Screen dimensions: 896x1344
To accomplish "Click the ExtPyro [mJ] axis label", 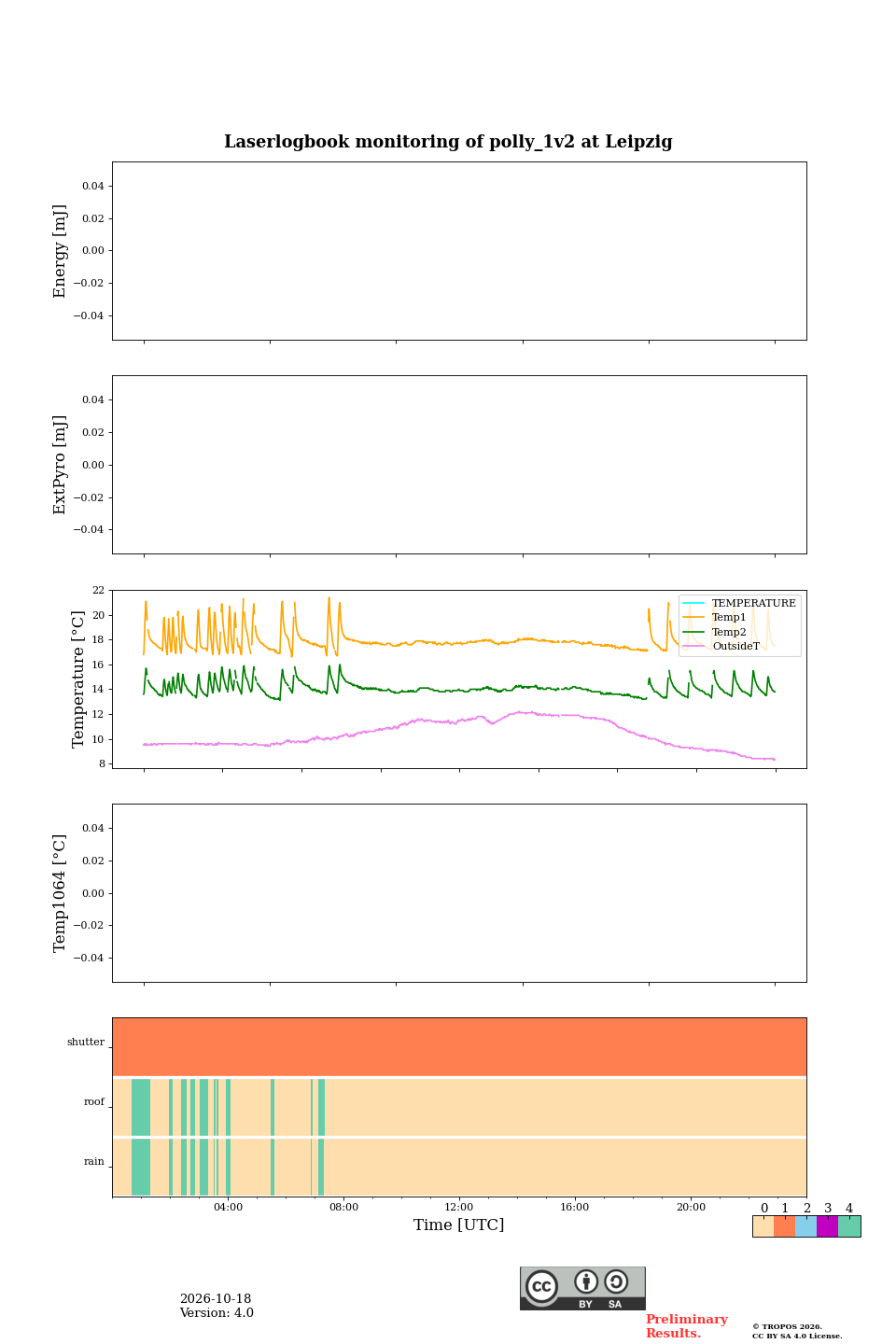I will click(61, 465).
